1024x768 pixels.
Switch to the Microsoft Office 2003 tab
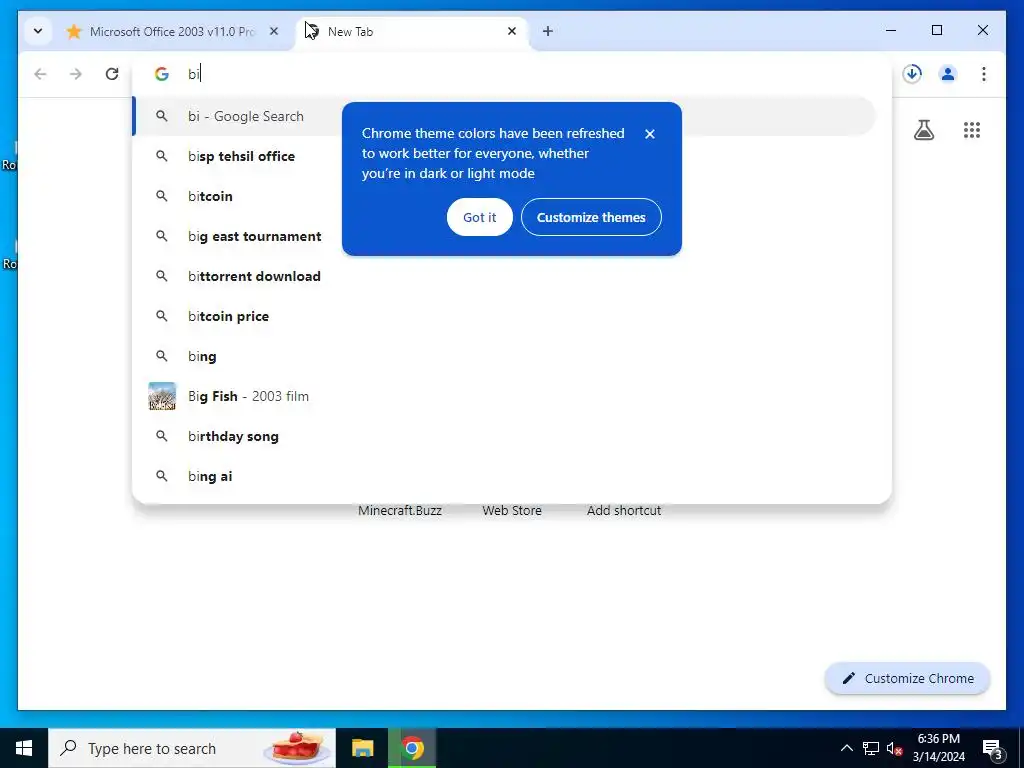[172, 31]
